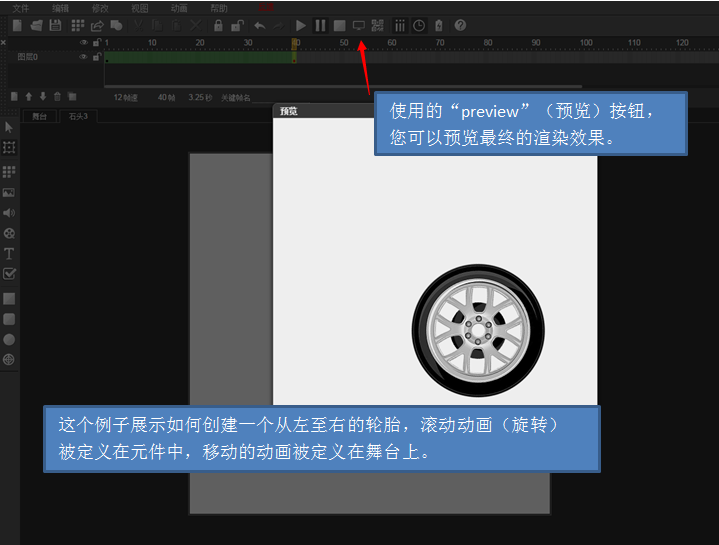719x545 pixels.
Task: Select the sound speaker tool
Action: pos(9,213)
